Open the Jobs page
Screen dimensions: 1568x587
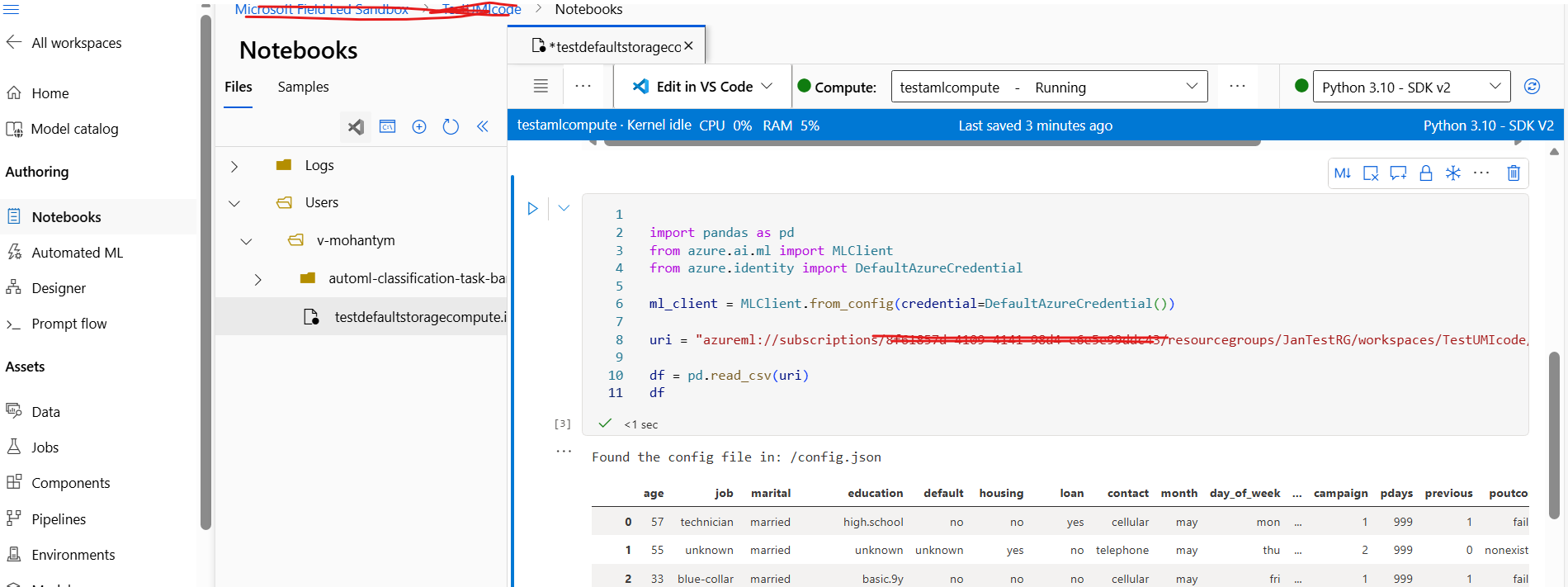pos(32,447)
